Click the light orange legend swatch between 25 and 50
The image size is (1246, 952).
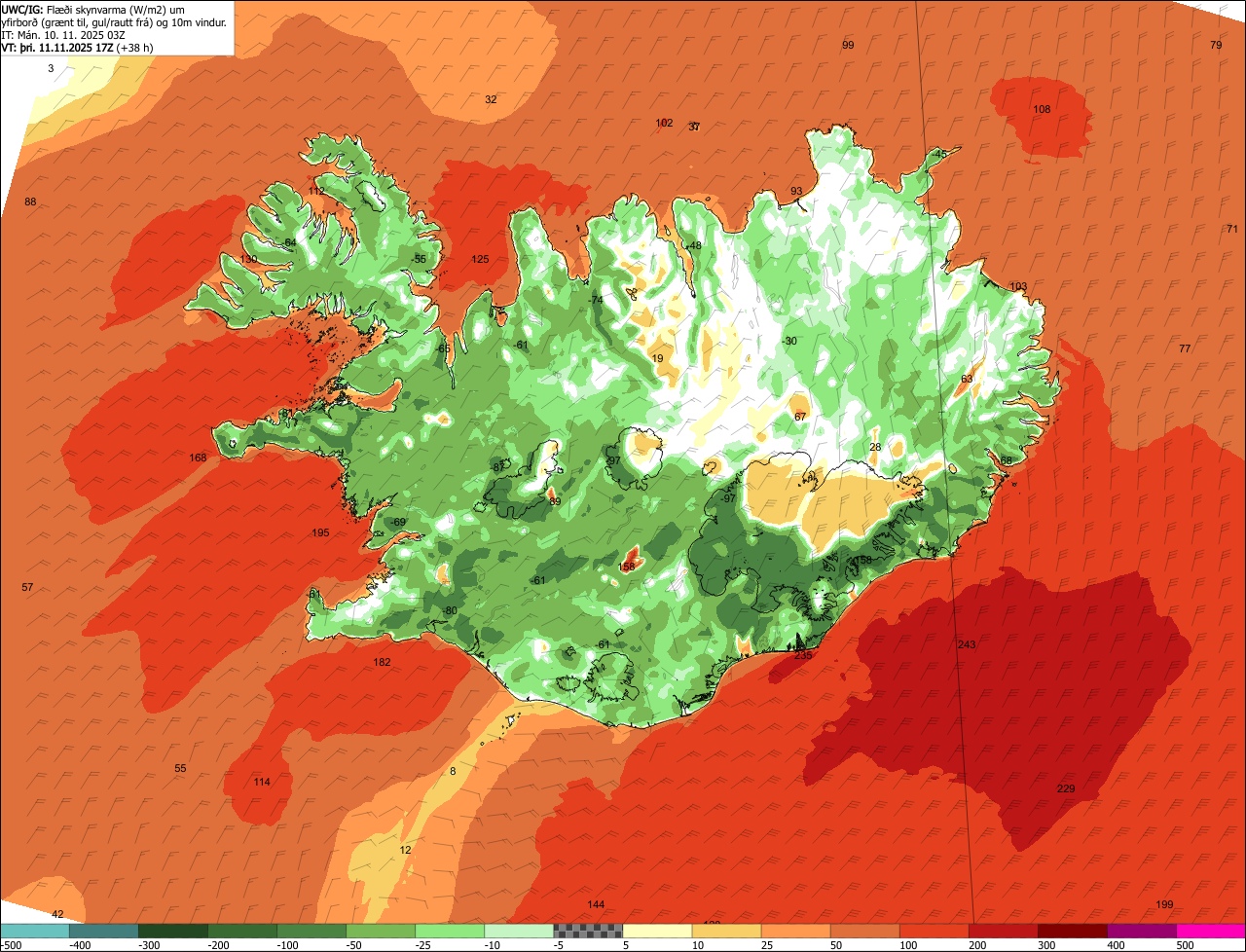pos(795,931)
